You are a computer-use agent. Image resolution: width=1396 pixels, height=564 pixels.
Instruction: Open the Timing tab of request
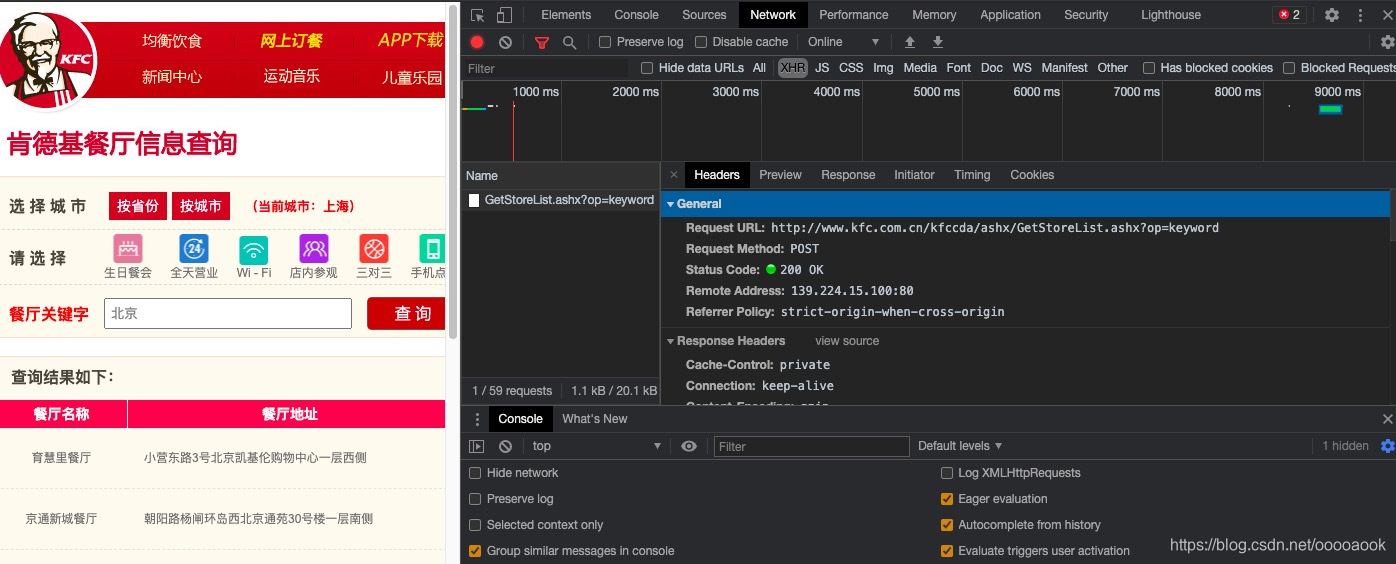click(x=972, y=174)
